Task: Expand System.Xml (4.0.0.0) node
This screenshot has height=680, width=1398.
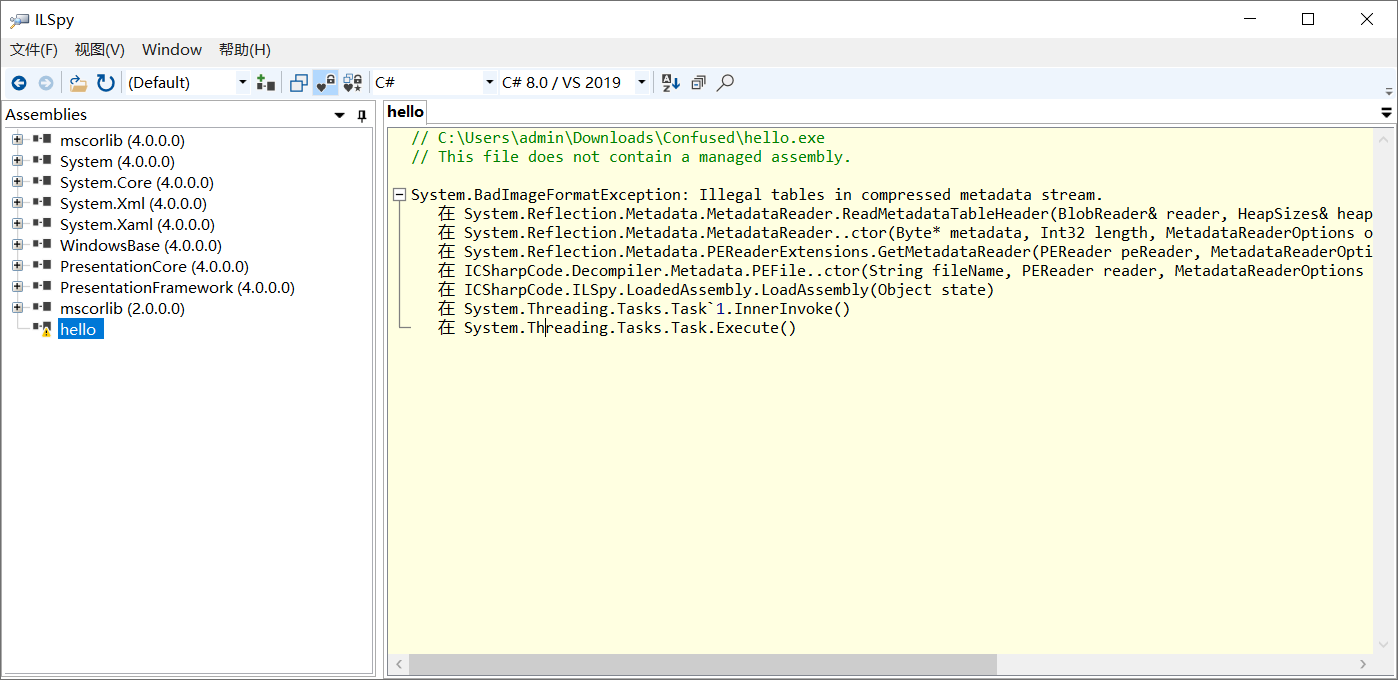Action: pos(17,203)
